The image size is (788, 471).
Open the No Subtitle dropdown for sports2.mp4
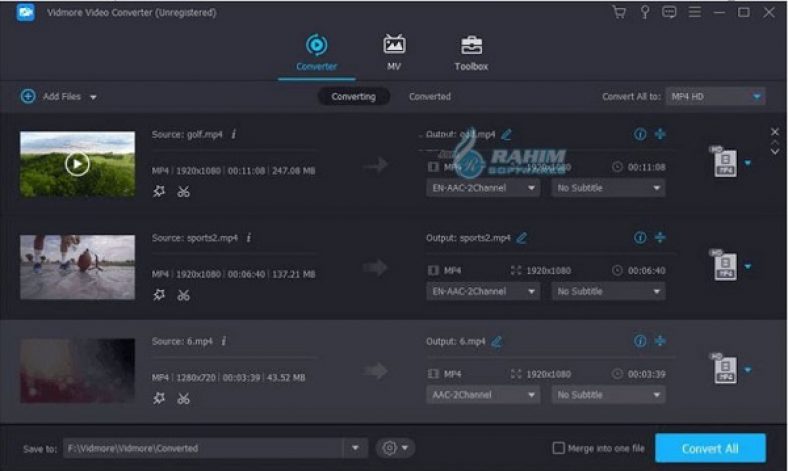pos(608,292)
